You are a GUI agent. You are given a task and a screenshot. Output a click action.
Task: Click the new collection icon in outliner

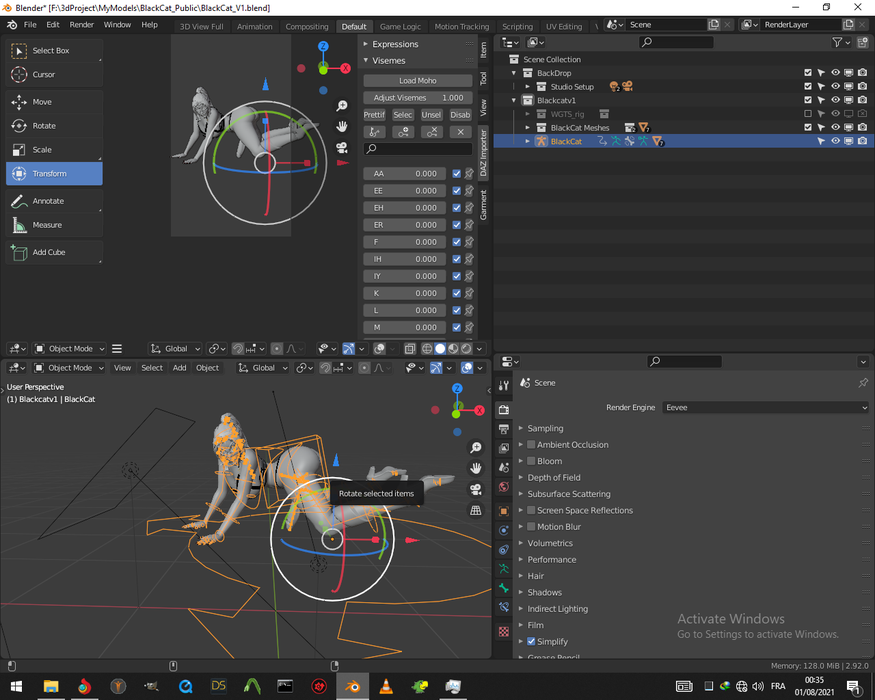point(863,42)
